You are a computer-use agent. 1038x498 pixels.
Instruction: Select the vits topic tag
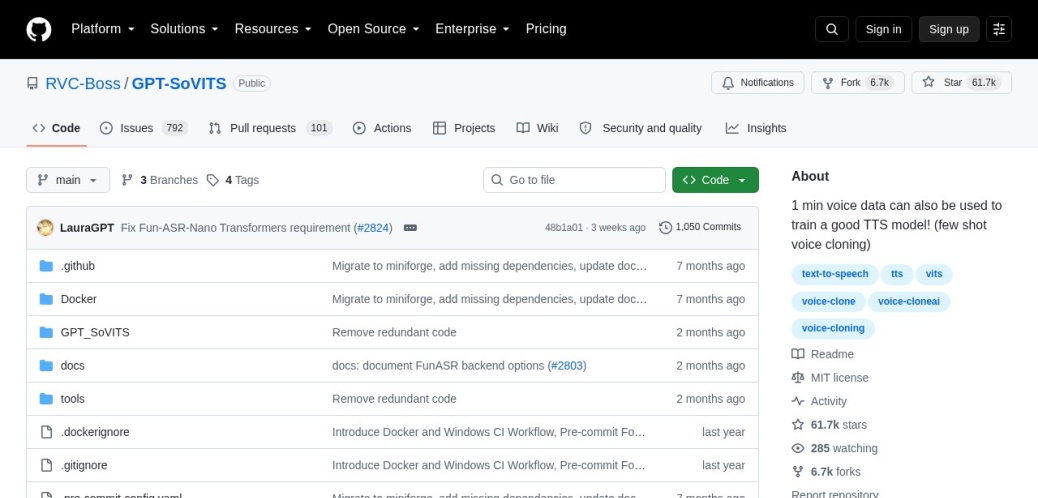[x=934, y=274]
